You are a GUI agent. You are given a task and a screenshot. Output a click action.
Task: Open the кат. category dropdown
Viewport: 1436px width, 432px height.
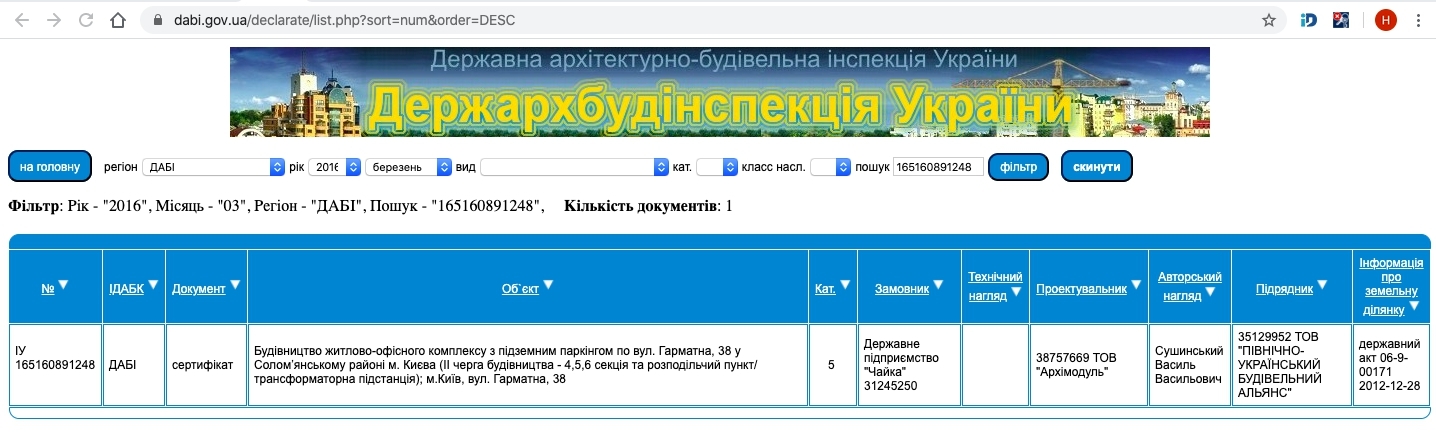click(716, 167)
